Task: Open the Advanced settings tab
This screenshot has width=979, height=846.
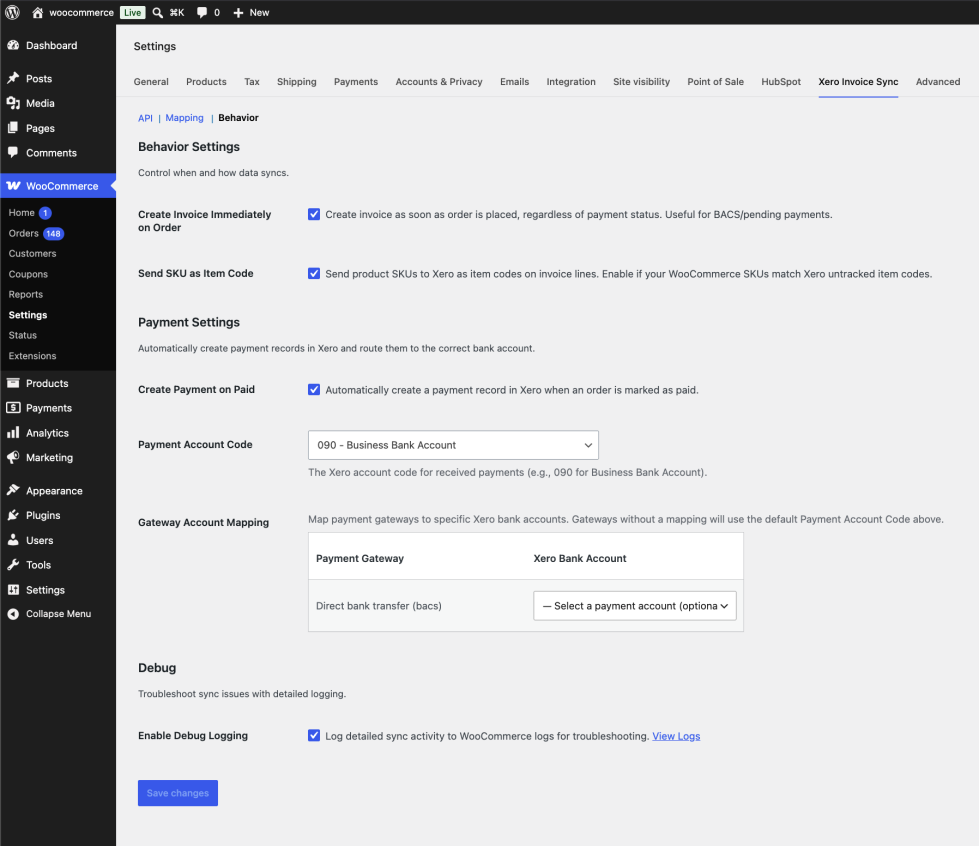Action: (x=938, y=82)
